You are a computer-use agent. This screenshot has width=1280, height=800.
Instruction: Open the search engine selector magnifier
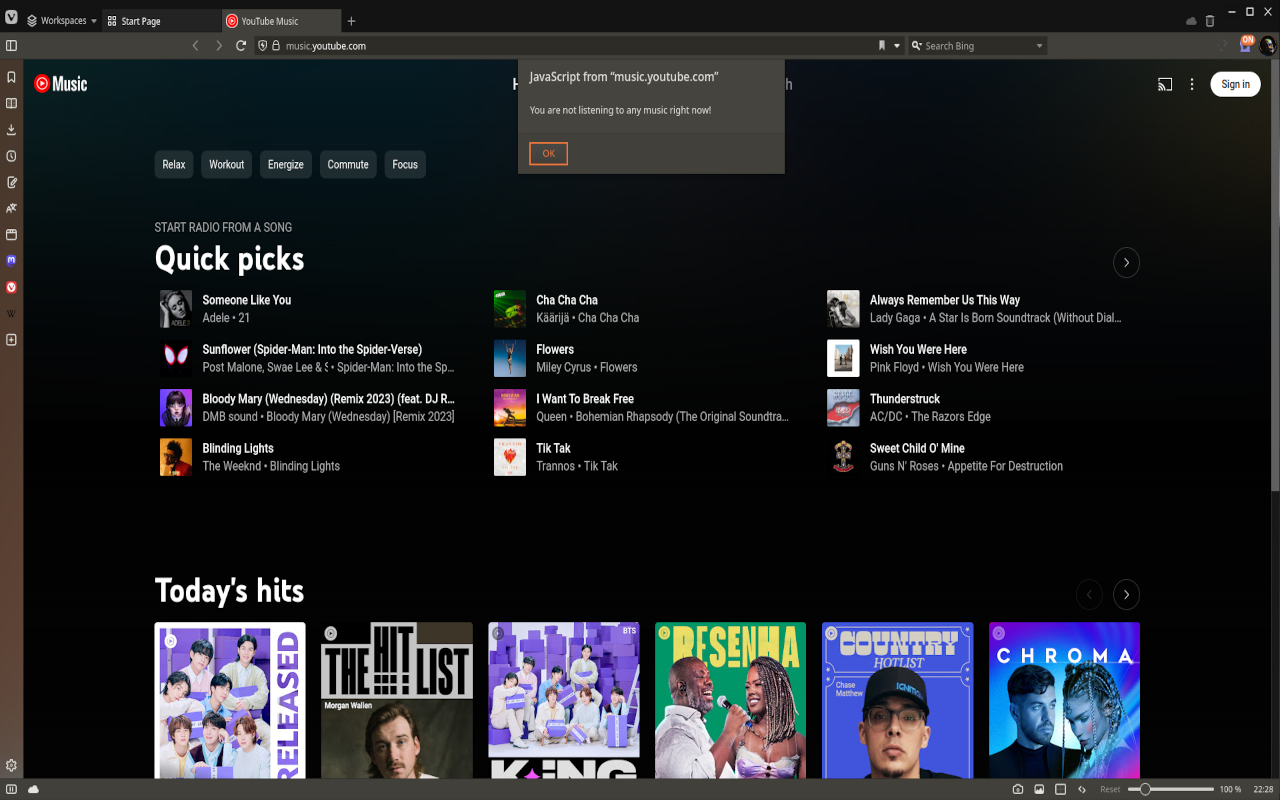(x=916, y=46)
